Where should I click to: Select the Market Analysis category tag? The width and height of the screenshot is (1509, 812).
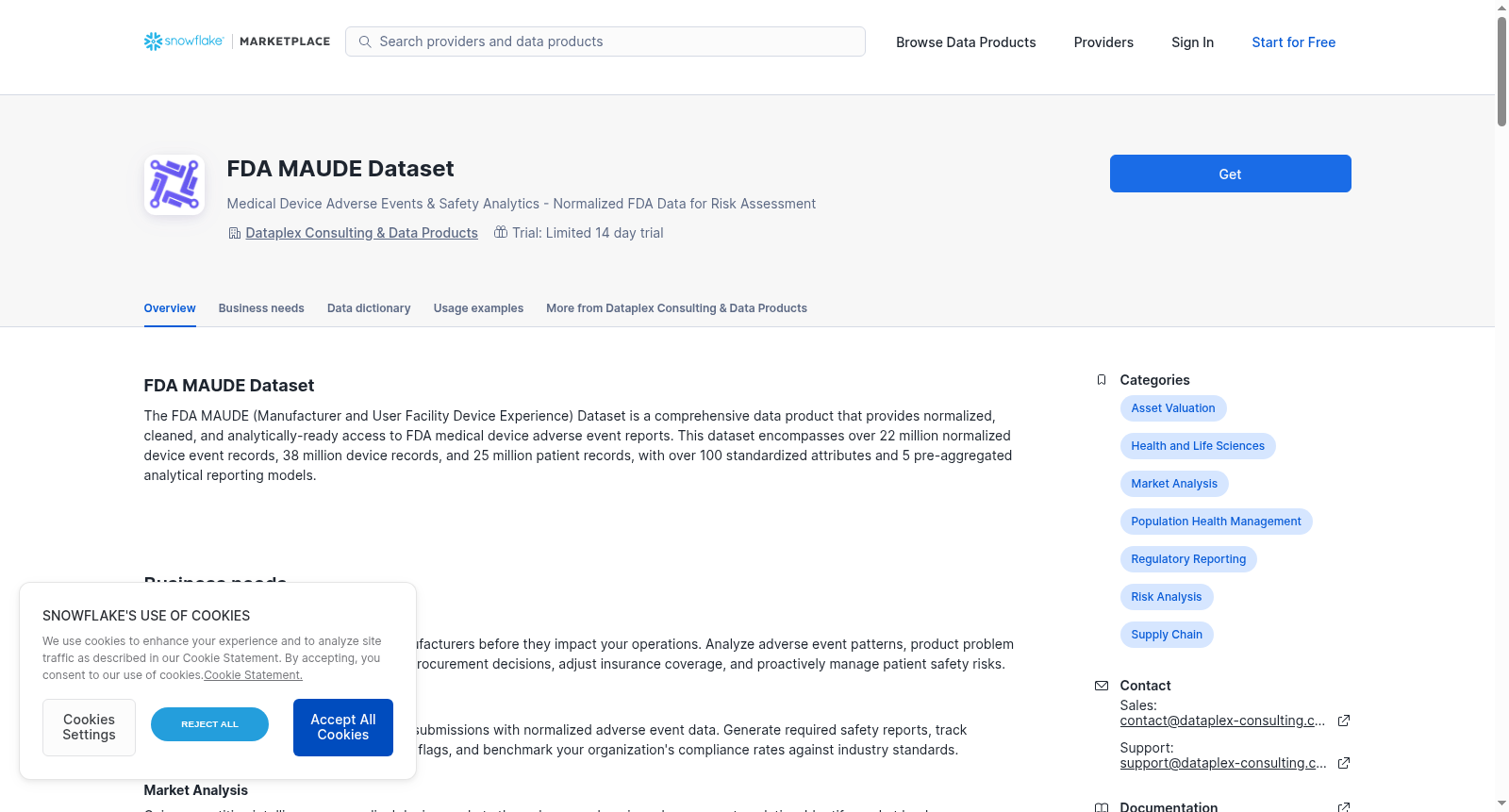point(1174,484)
